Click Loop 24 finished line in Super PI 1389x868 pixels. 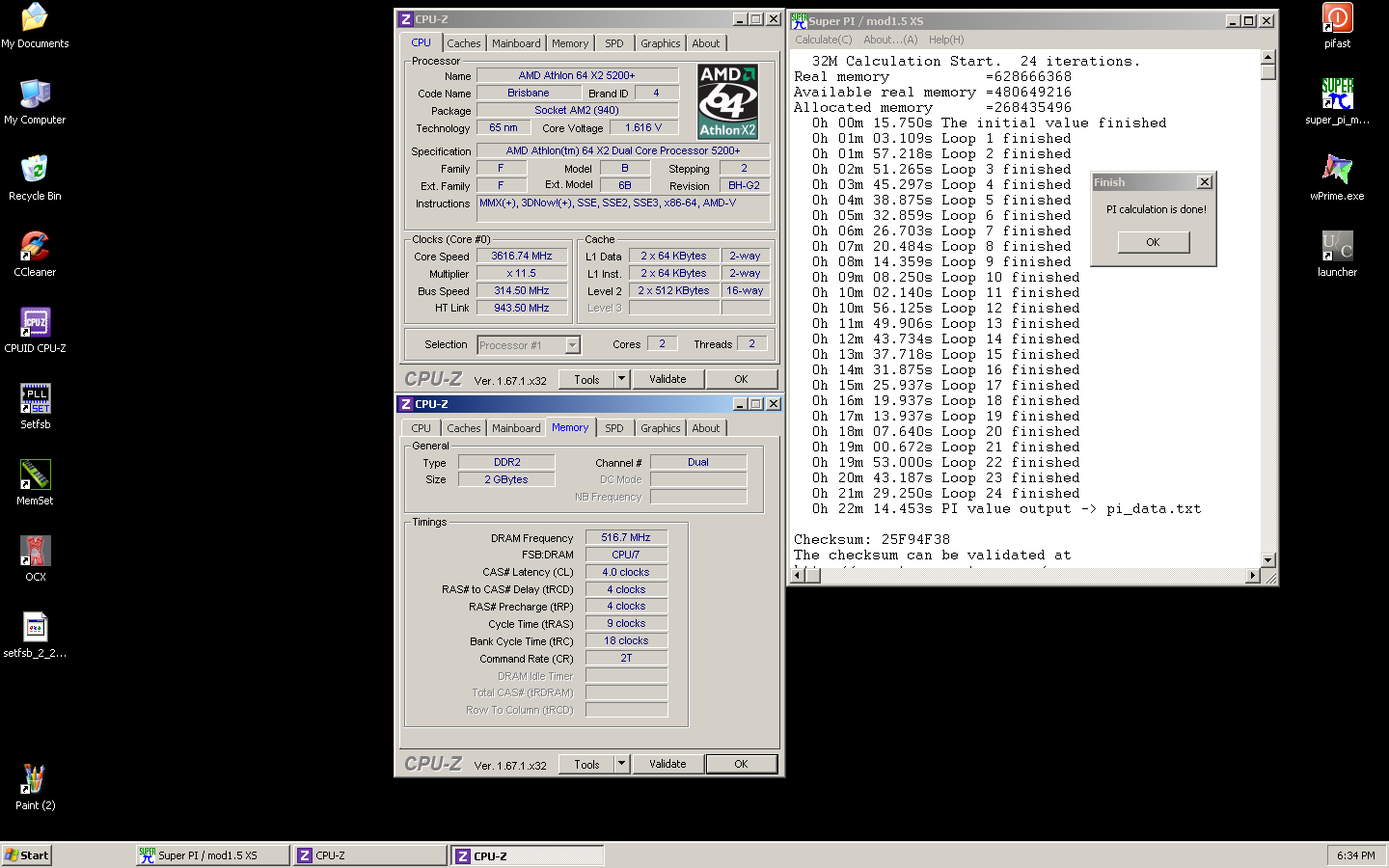coord(945,493)
